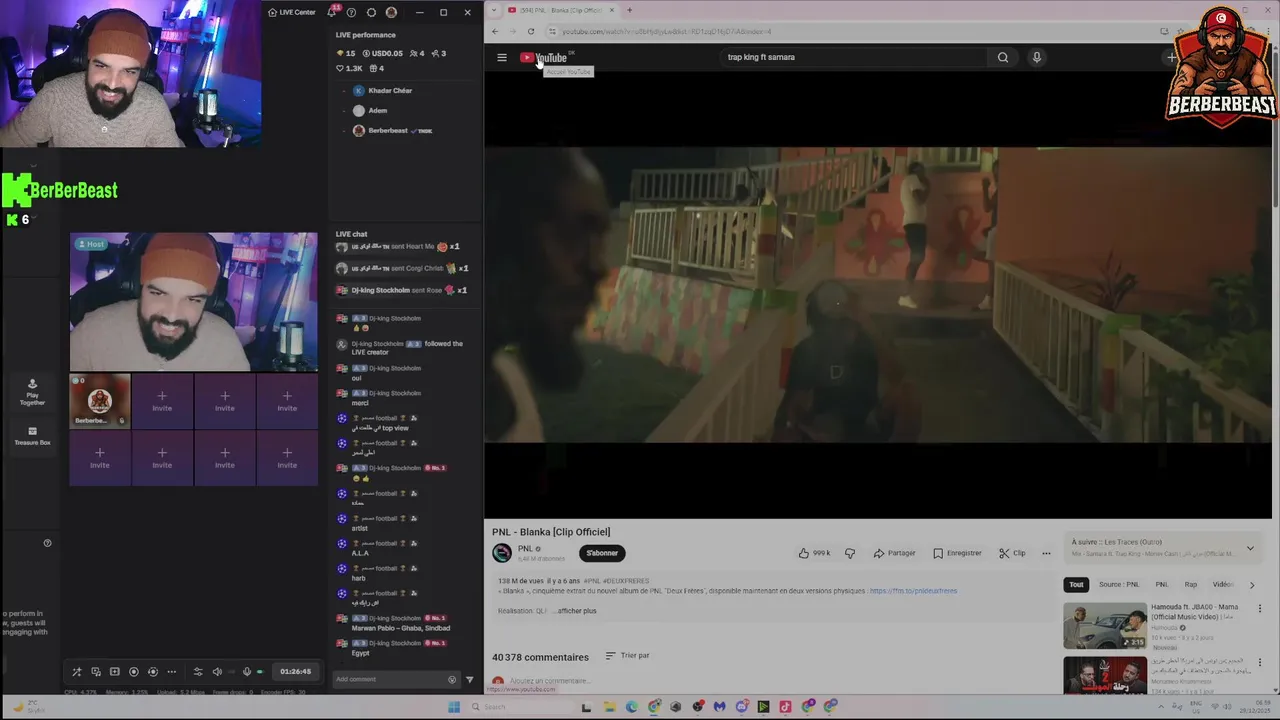Click the Add comment input field

coord(390,679)
